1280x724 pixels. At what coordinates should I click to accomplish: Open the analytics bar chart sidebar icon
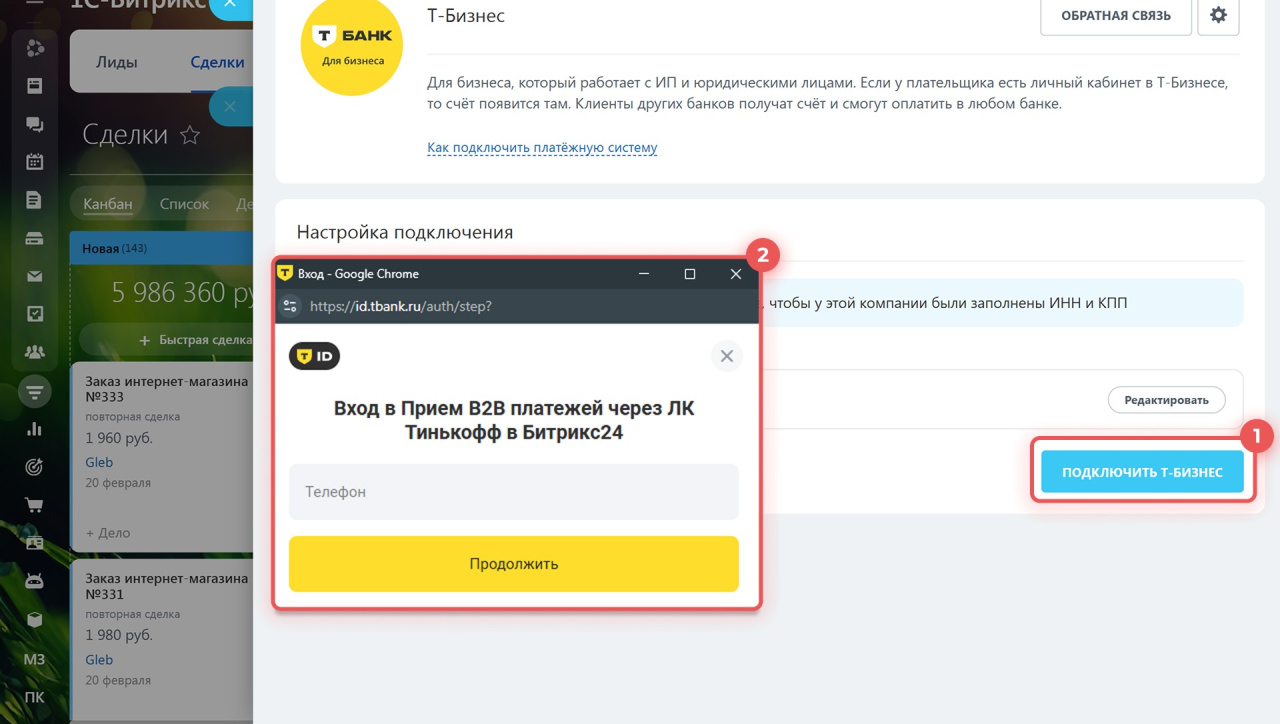pos(35,429)
